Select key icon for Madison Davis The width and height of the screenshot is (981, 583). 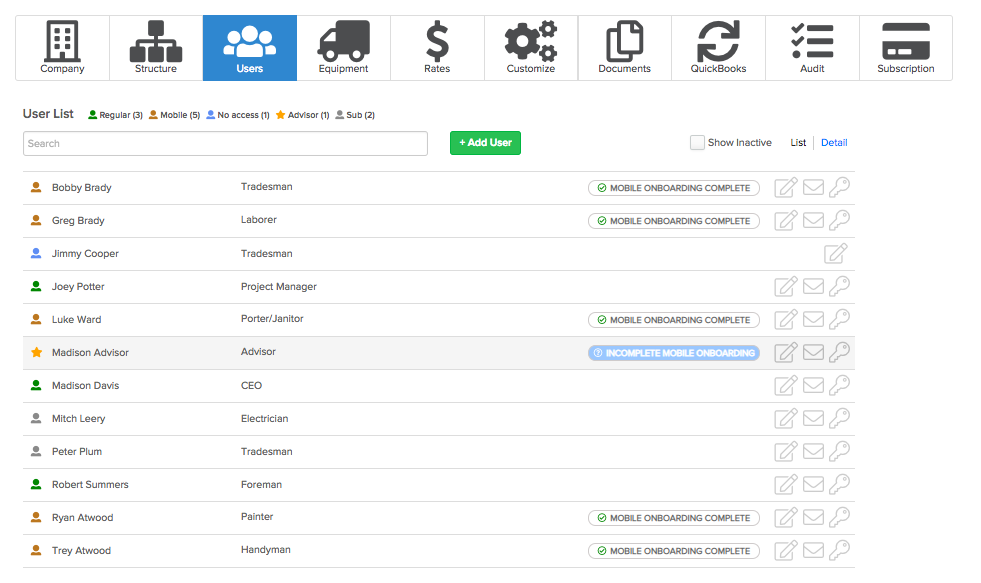click(x=840, y=385)
